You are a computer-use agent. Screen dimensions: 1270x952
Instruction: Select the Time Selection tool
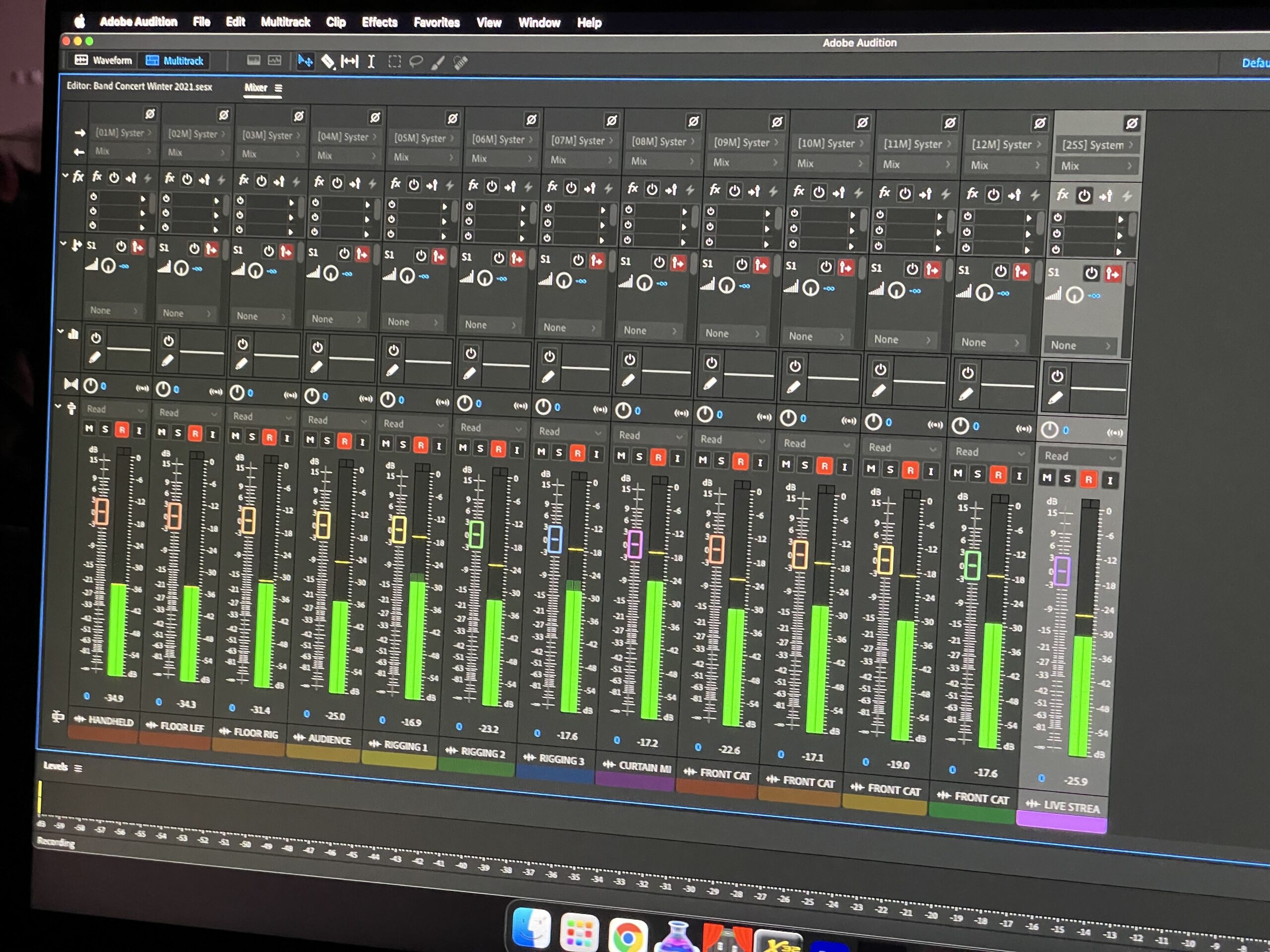click(x=371, y=61)
